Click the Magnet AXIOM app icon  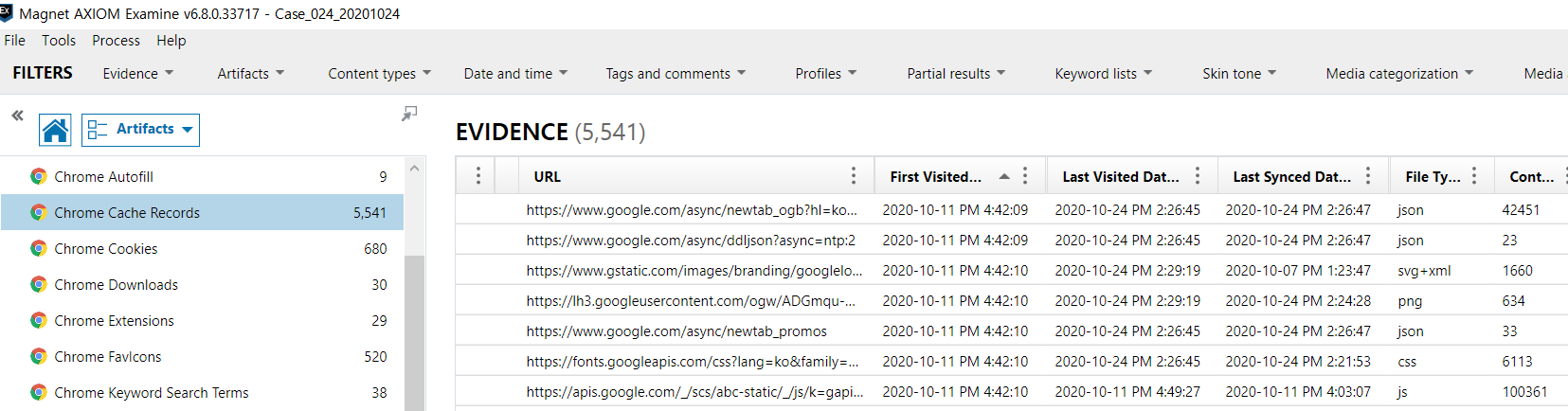click(7, 13)
